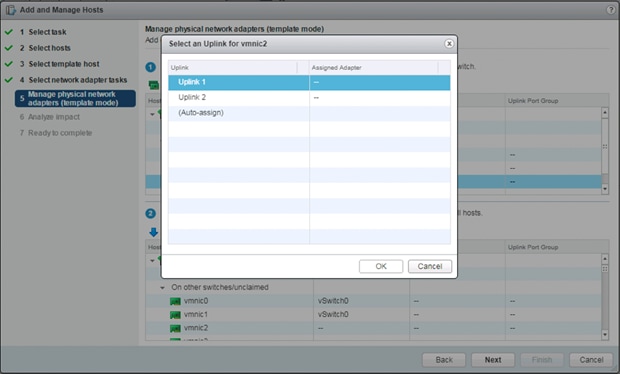Click the green assign uplink icon in section 1
This screenshot has height=374, width=620.
point(154,85)
